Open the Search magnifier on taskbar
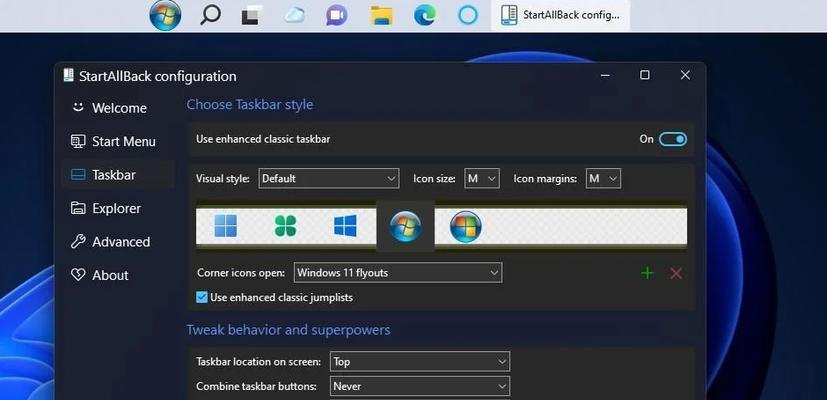The height and width of the screenshot is (400, 827). [x=210, y=15]
